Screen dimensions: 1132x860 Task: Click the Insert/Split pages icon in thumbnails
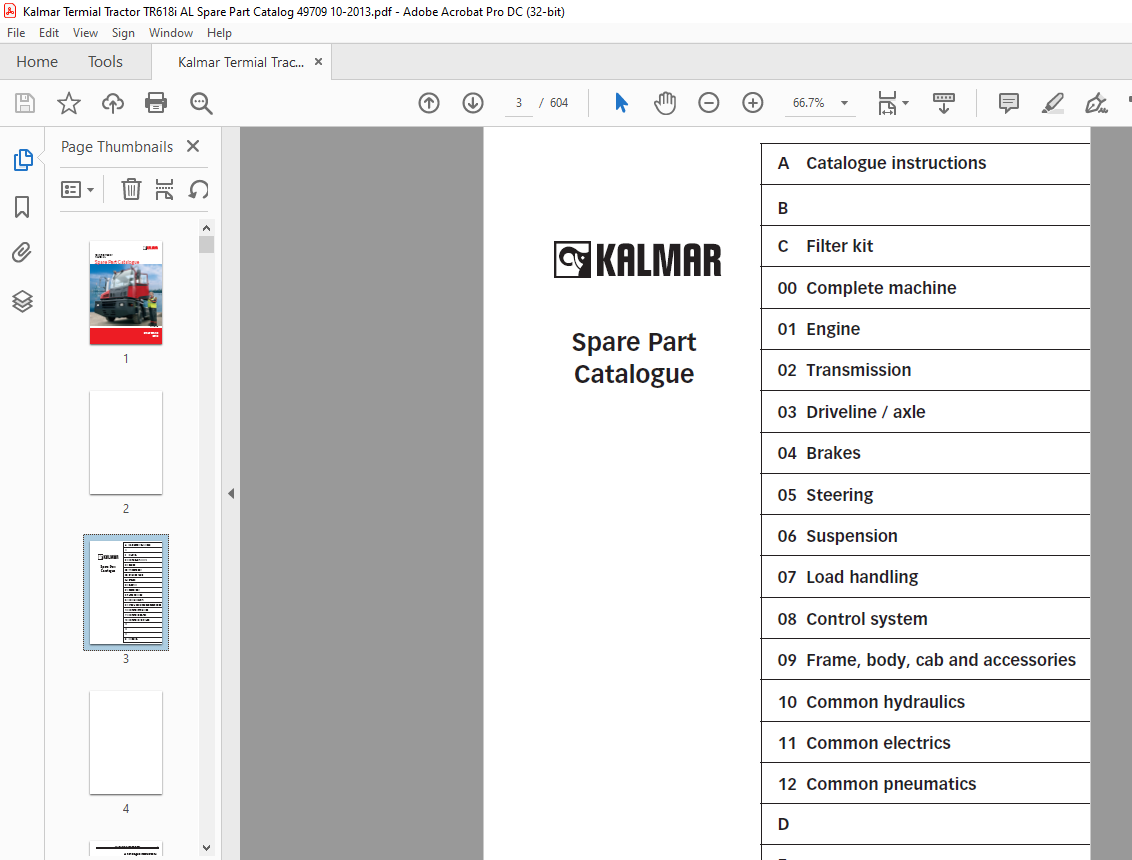coord(165,189)
